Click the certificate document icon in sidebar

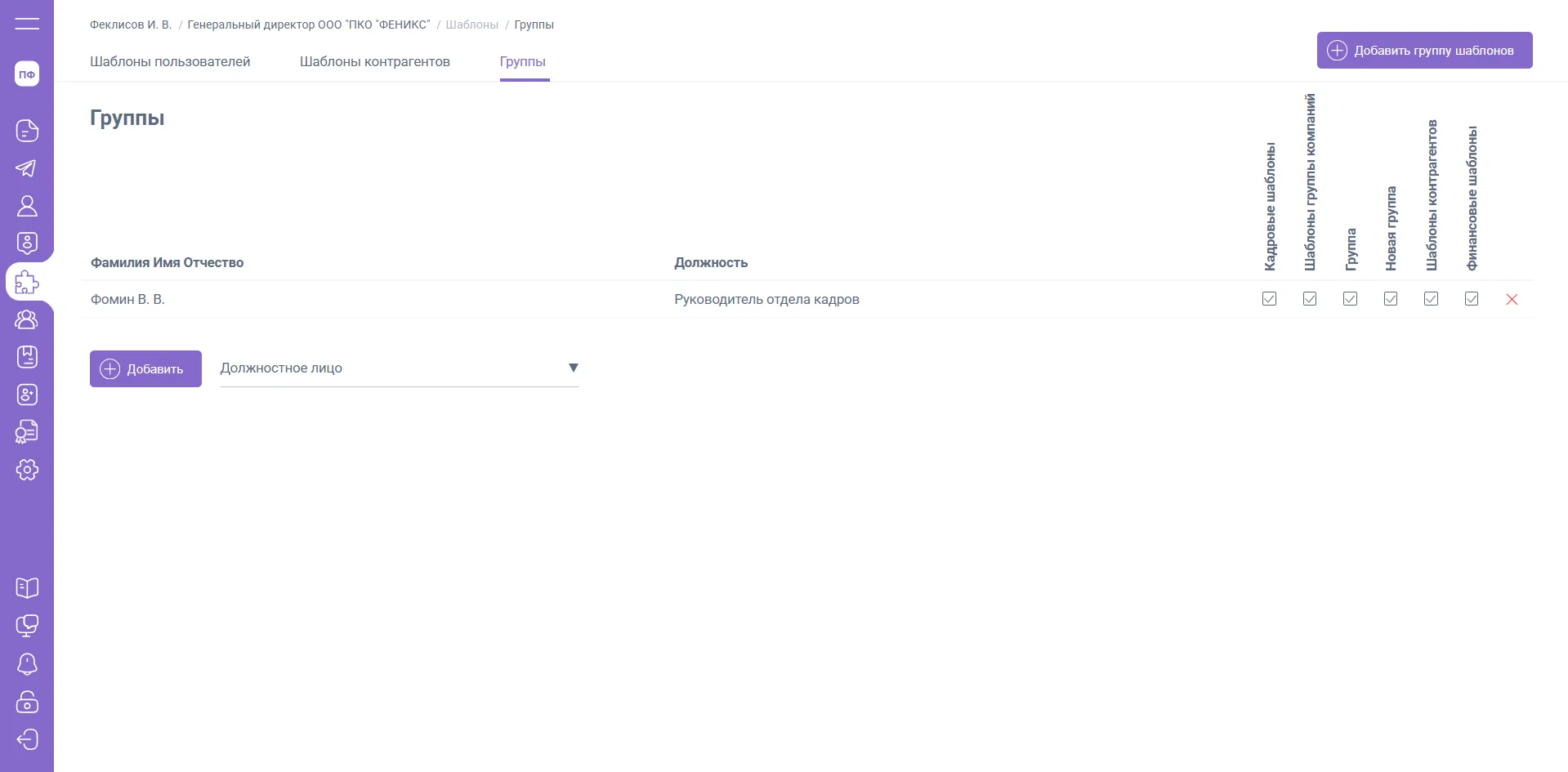[27, 432]
